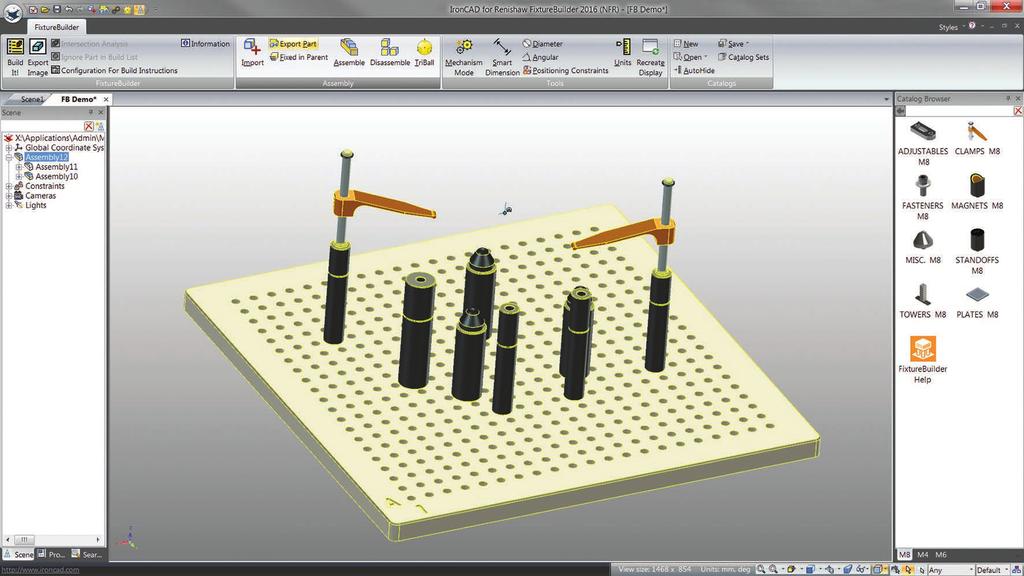Select the Lights tree item
Image resolution: width=1024 pixels, height=576 pixels.
coord(35,205)
